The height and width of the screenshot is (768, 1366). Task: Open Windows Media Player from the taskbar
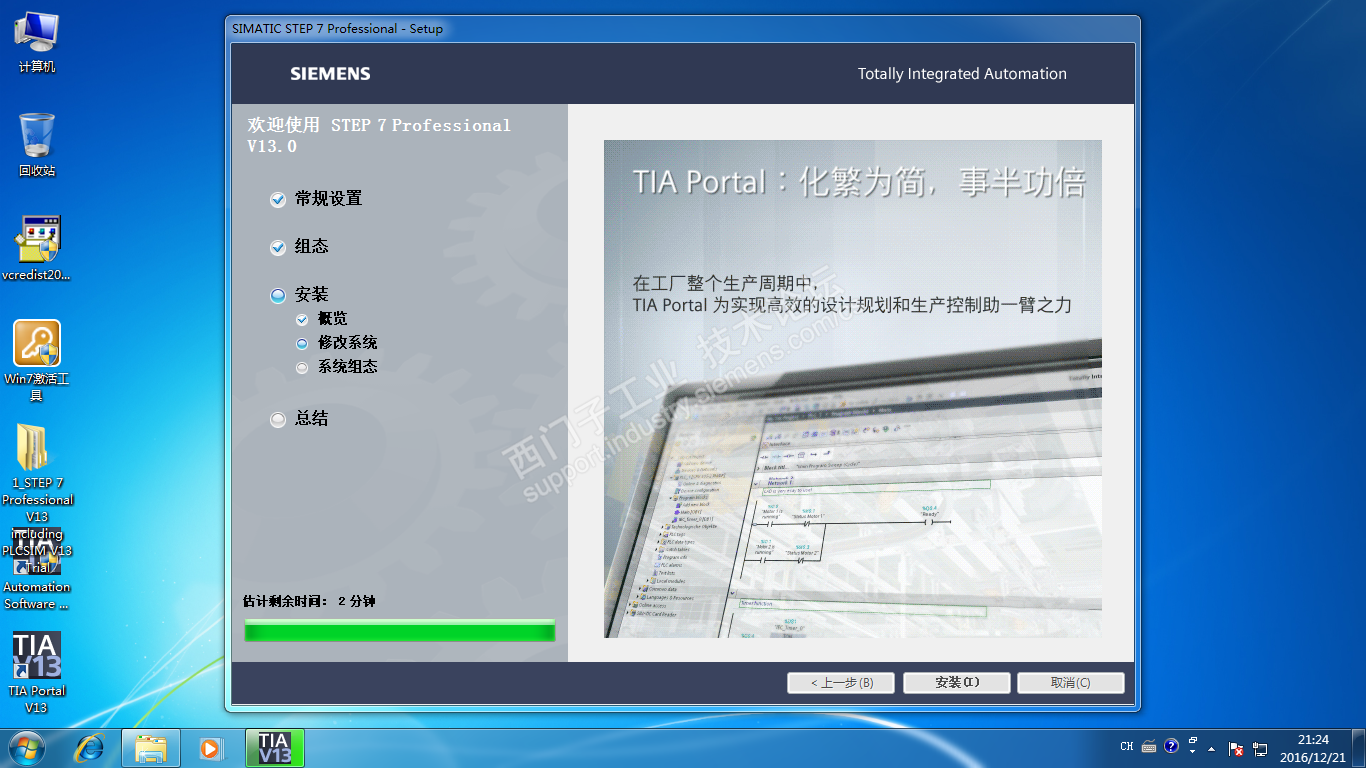[x=210, y=747]
